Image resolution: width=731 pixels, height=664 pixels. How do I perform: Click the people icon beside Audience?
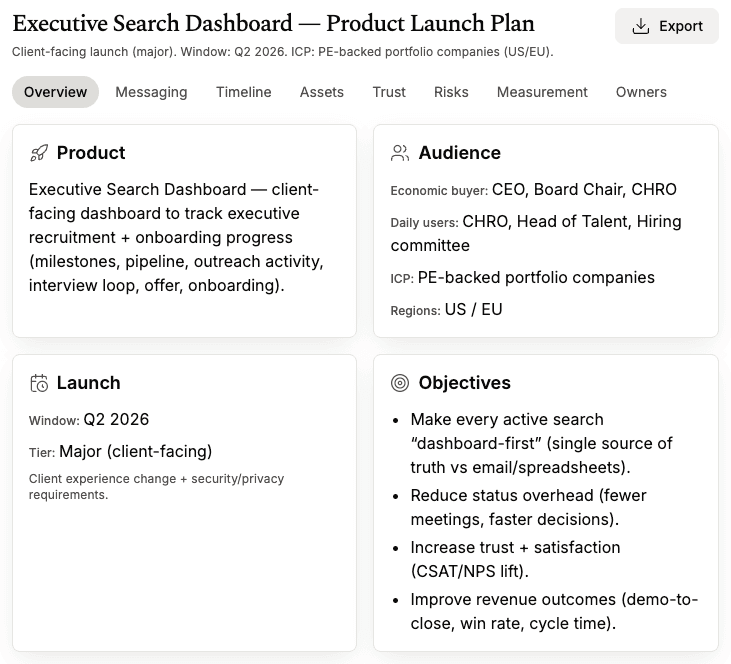(400, 153)
